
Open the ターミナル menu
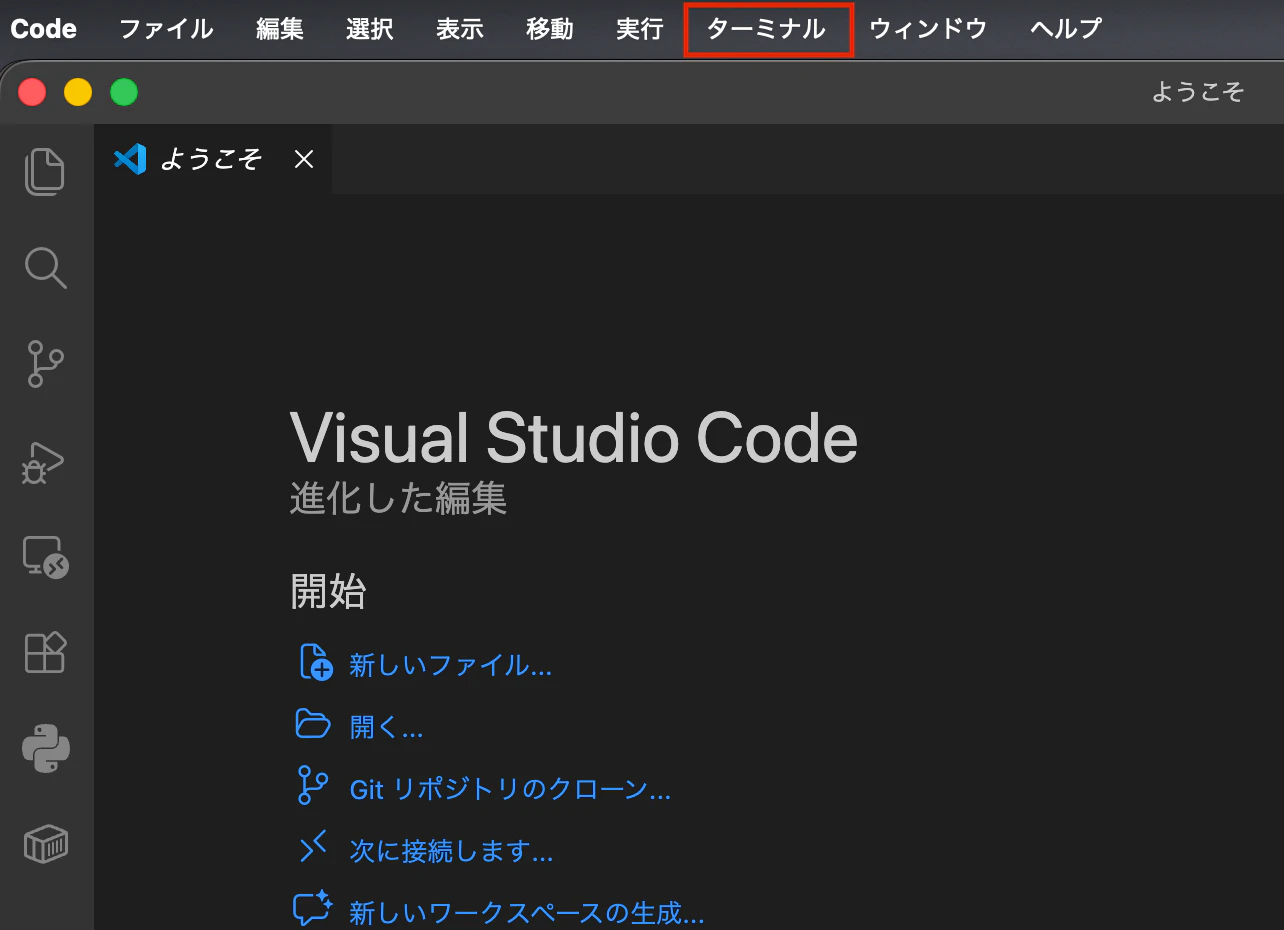[x=767, y=29]
